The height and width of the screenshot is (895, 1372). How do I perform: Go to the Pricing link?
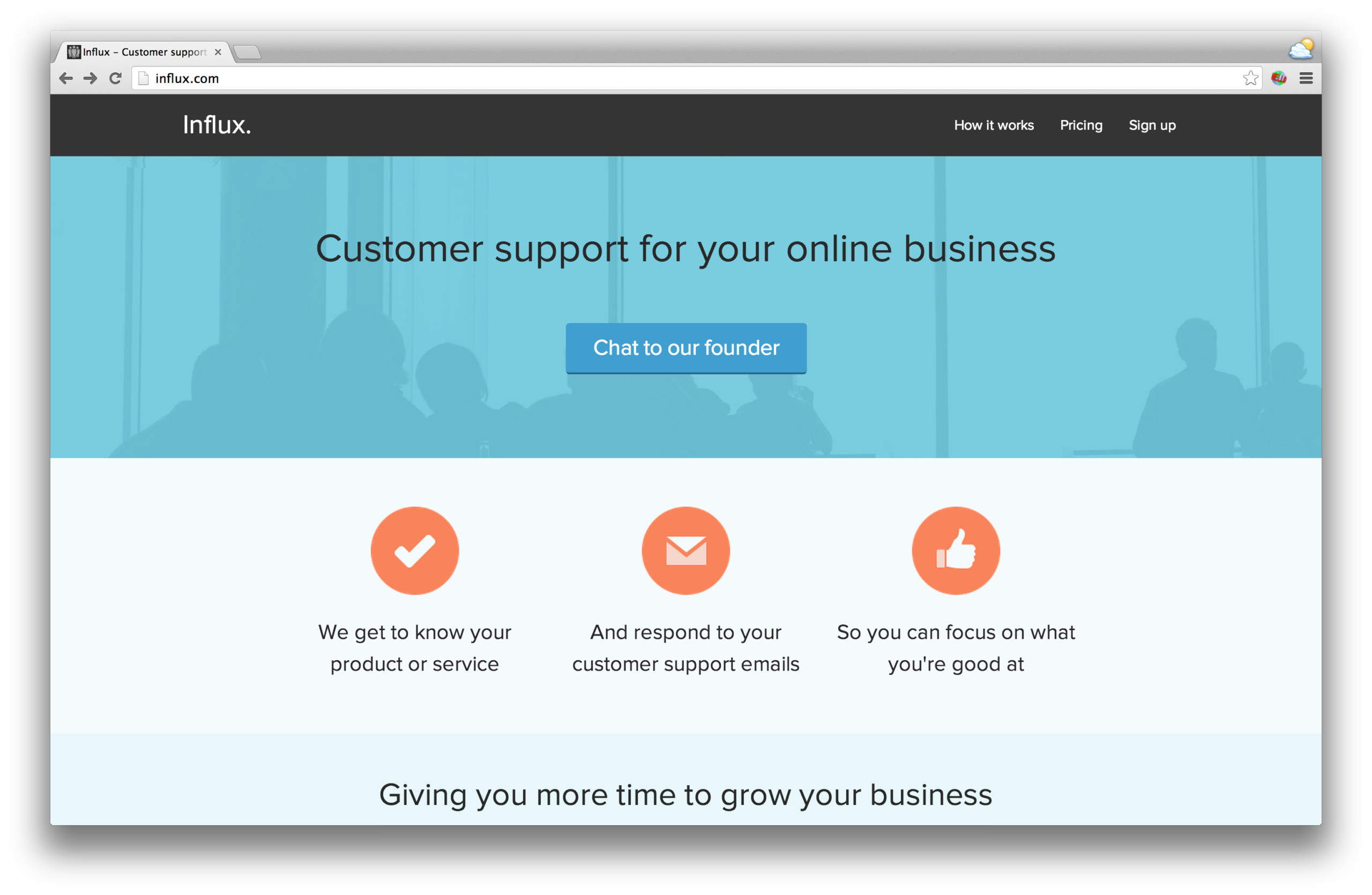pyautogui.click(x=1081, y=125)
